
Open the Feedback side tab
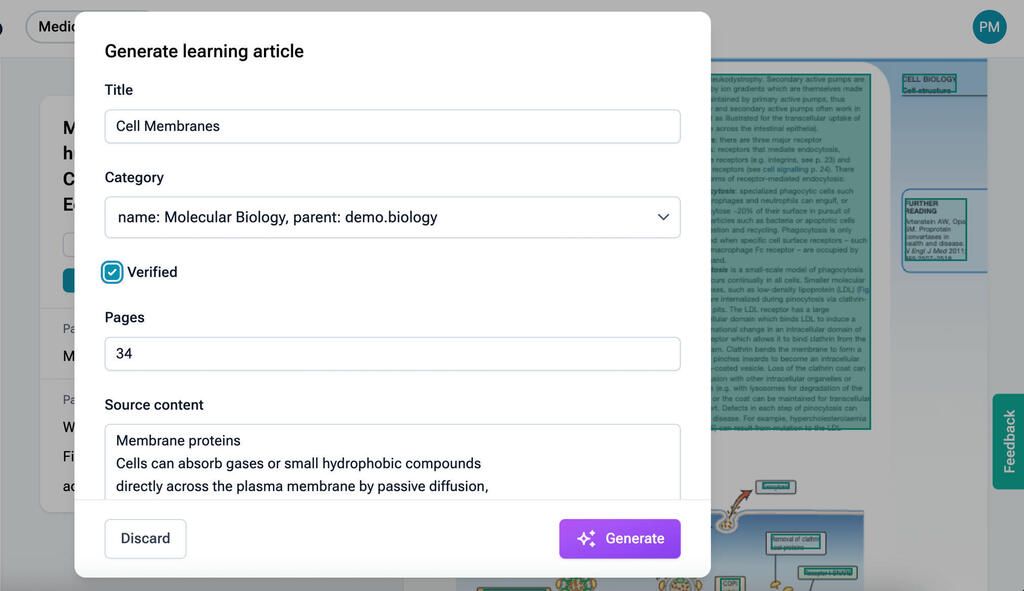point(1008,441)
